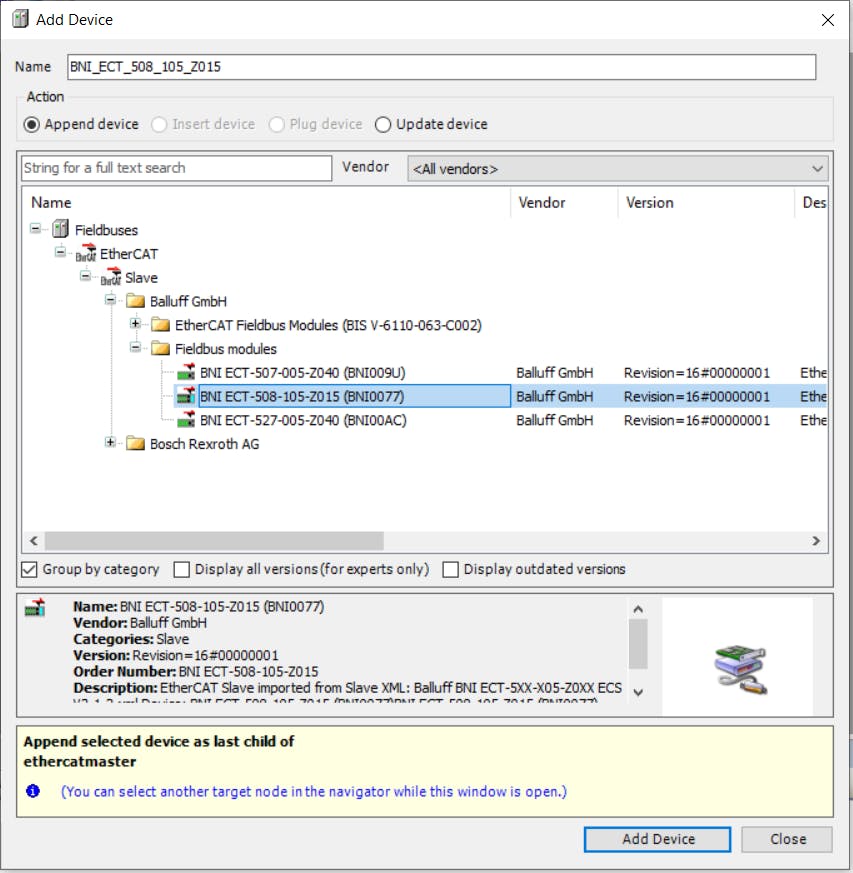853x873 pixels.
Task: Click Revision cell of BNI ECT-507-005-Z040 row
Action: tap(697, 372)
